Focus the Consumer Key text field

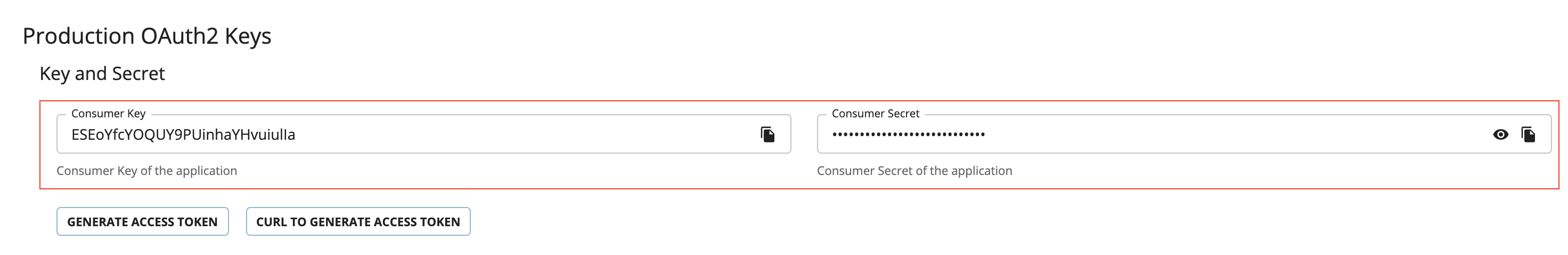423,133
